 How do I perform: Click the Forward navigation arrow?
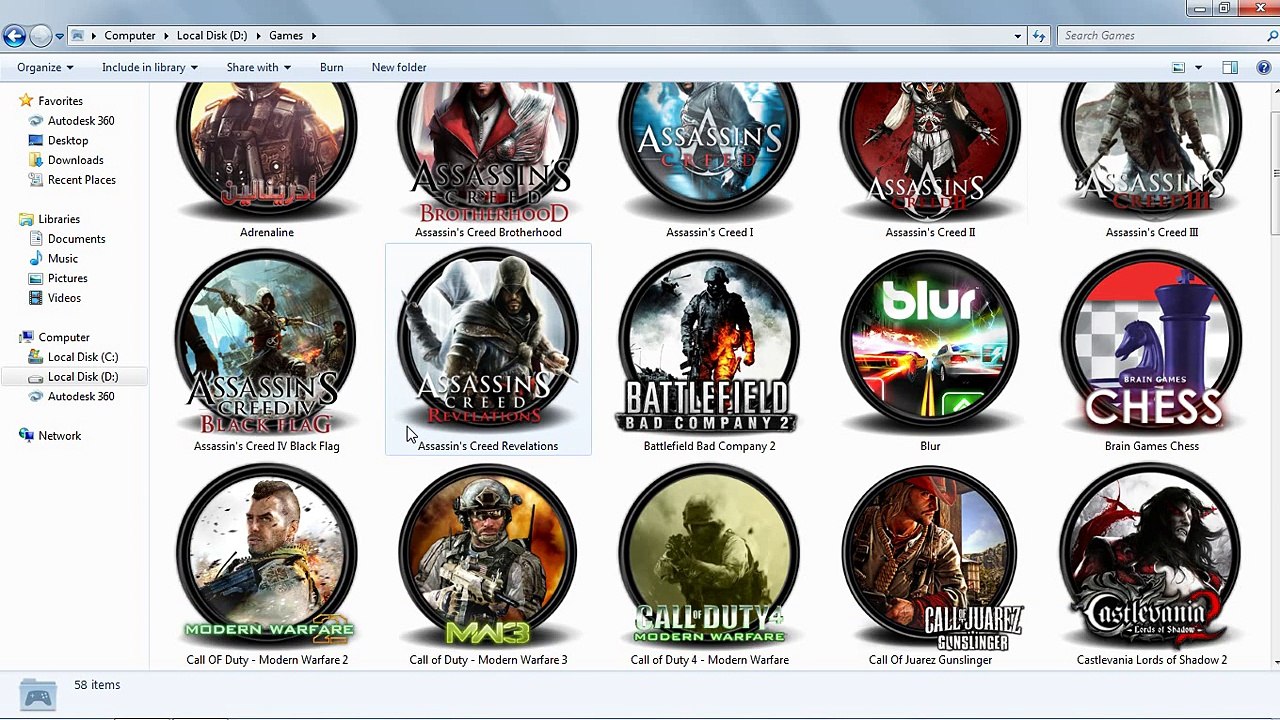(40, 36)
